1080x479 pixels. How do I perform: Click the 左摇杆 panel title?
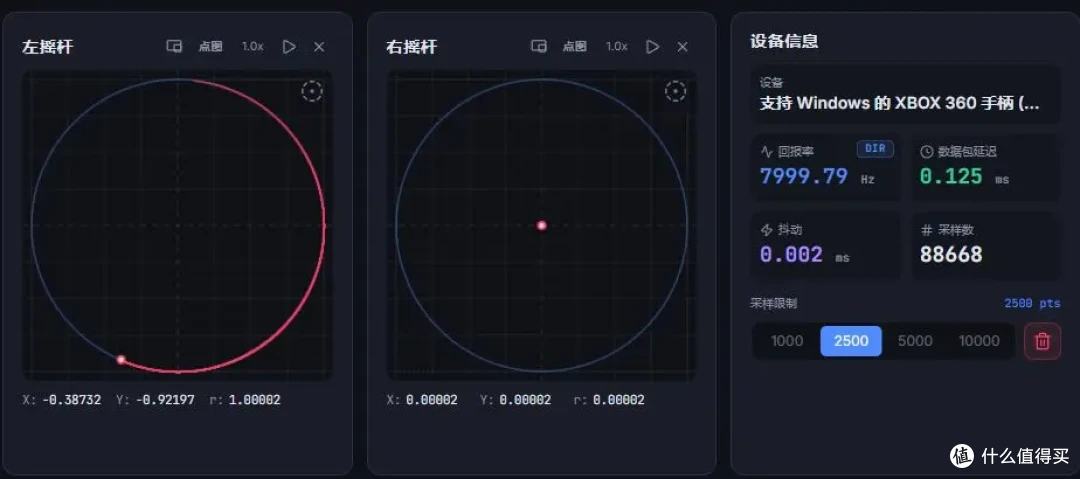point(47,47)
